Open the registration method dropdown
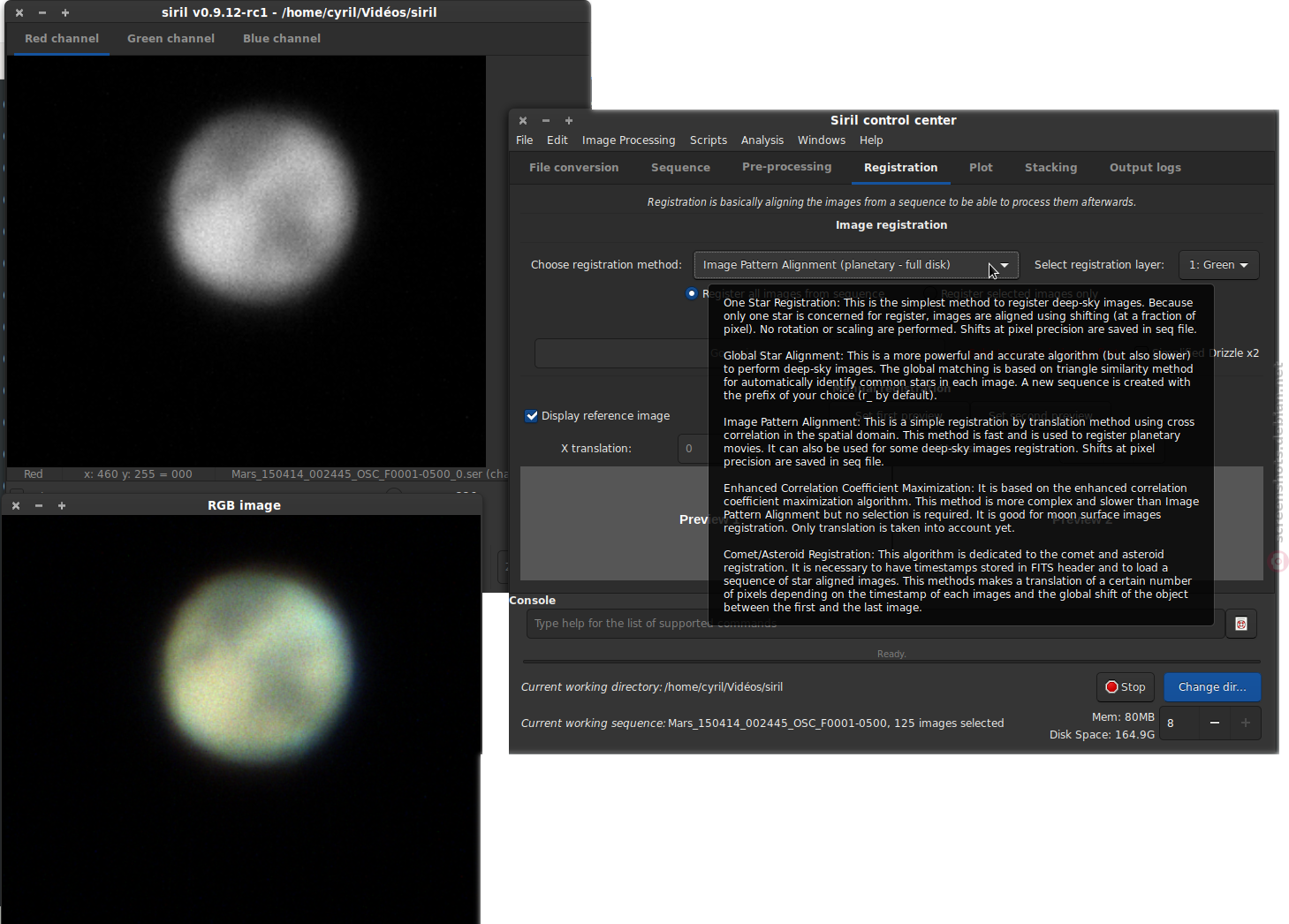1289x924 pixels. 856,265
